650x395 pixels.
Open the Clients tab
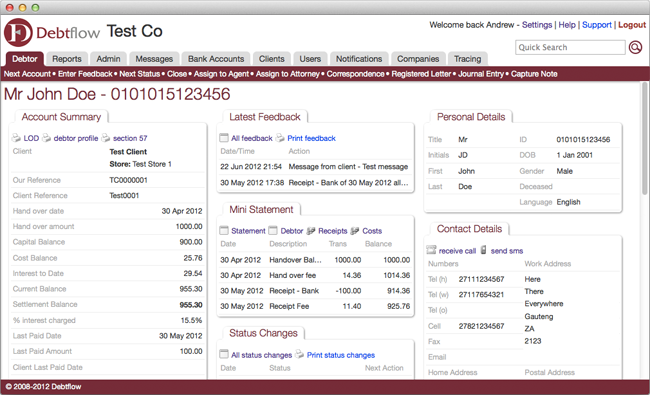coord(272,59)
